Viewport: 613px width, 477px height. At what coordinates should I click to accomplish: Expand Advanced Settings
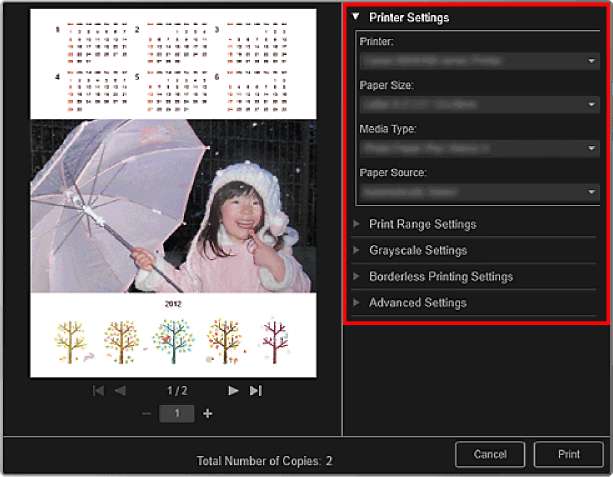click(x=417, y=302)
